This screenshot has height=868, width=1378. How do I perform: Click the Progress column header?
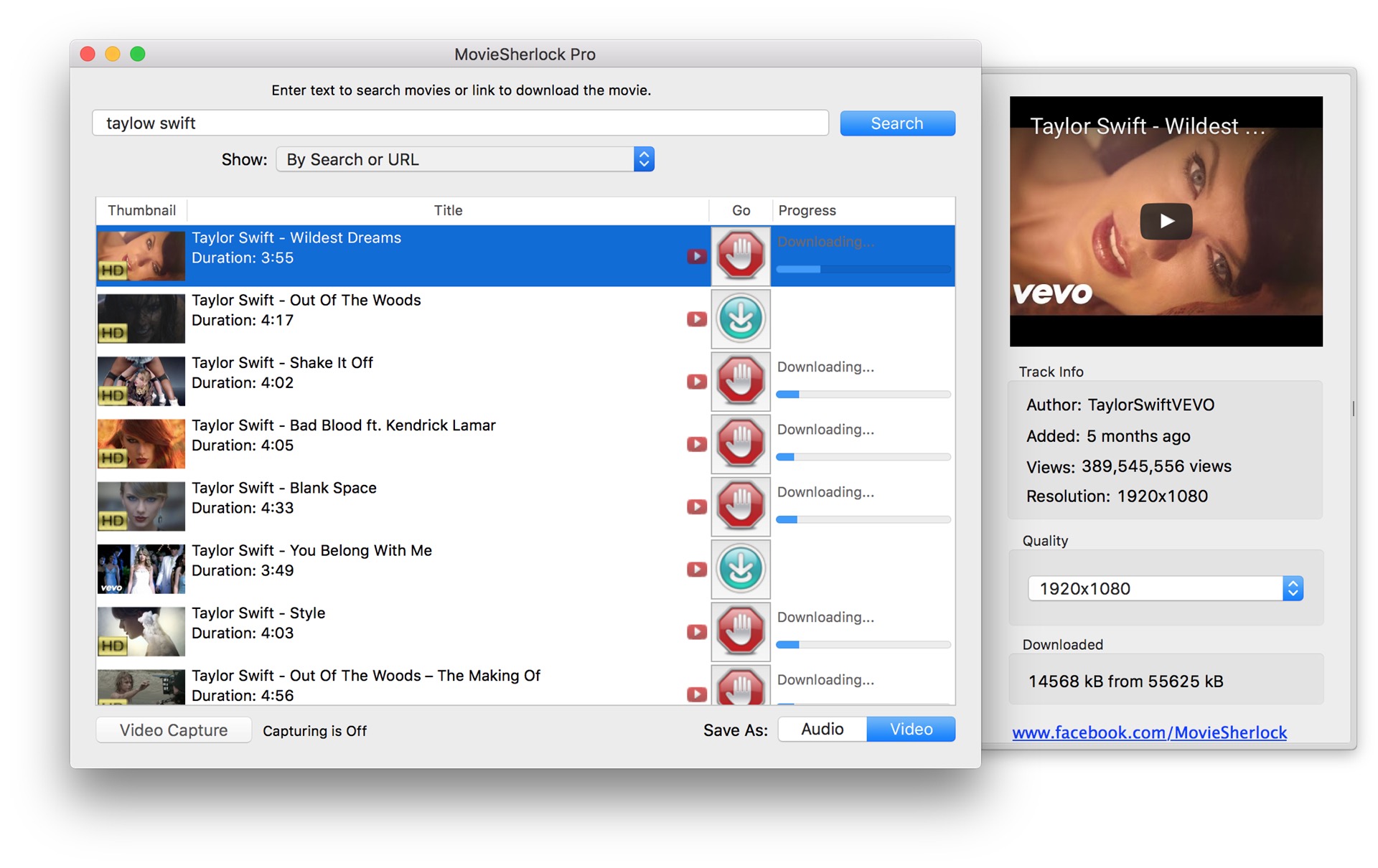click(863, 210)
